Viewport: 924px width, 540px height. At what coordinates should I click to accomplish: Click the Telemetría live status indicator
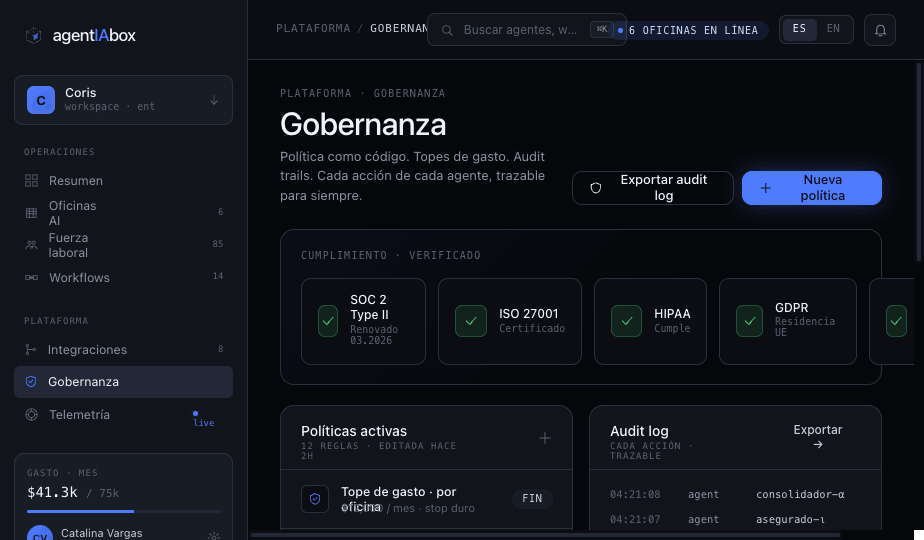tap(203, 419)
